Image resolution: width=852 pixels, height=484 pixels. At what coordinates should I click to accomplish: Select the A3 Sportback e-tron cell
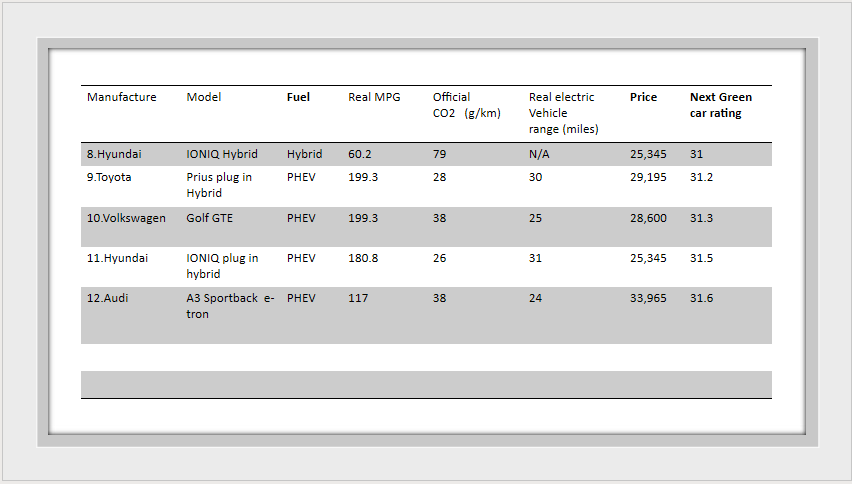coord(229,306)
